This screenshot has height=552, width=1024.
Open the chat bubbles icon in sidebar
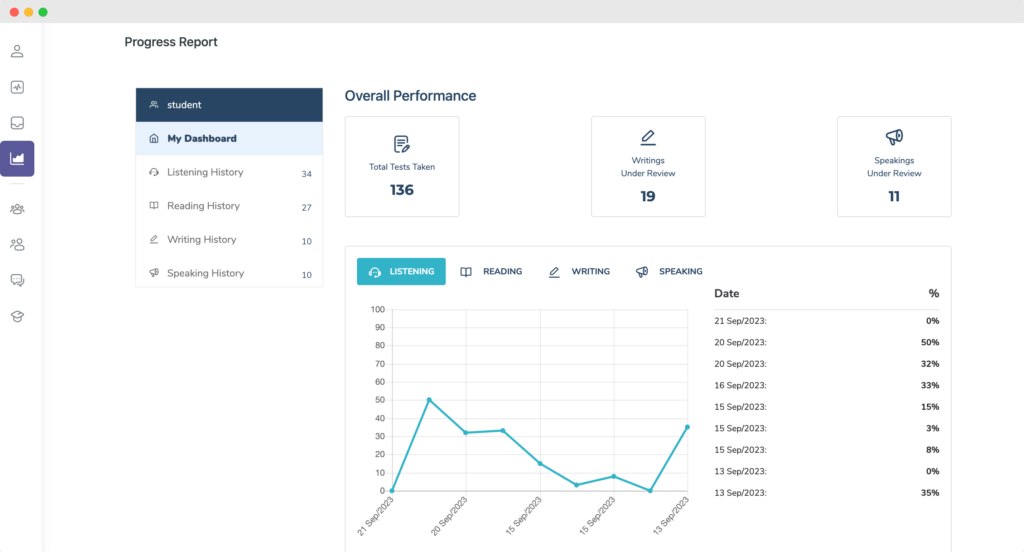[17, 280]
